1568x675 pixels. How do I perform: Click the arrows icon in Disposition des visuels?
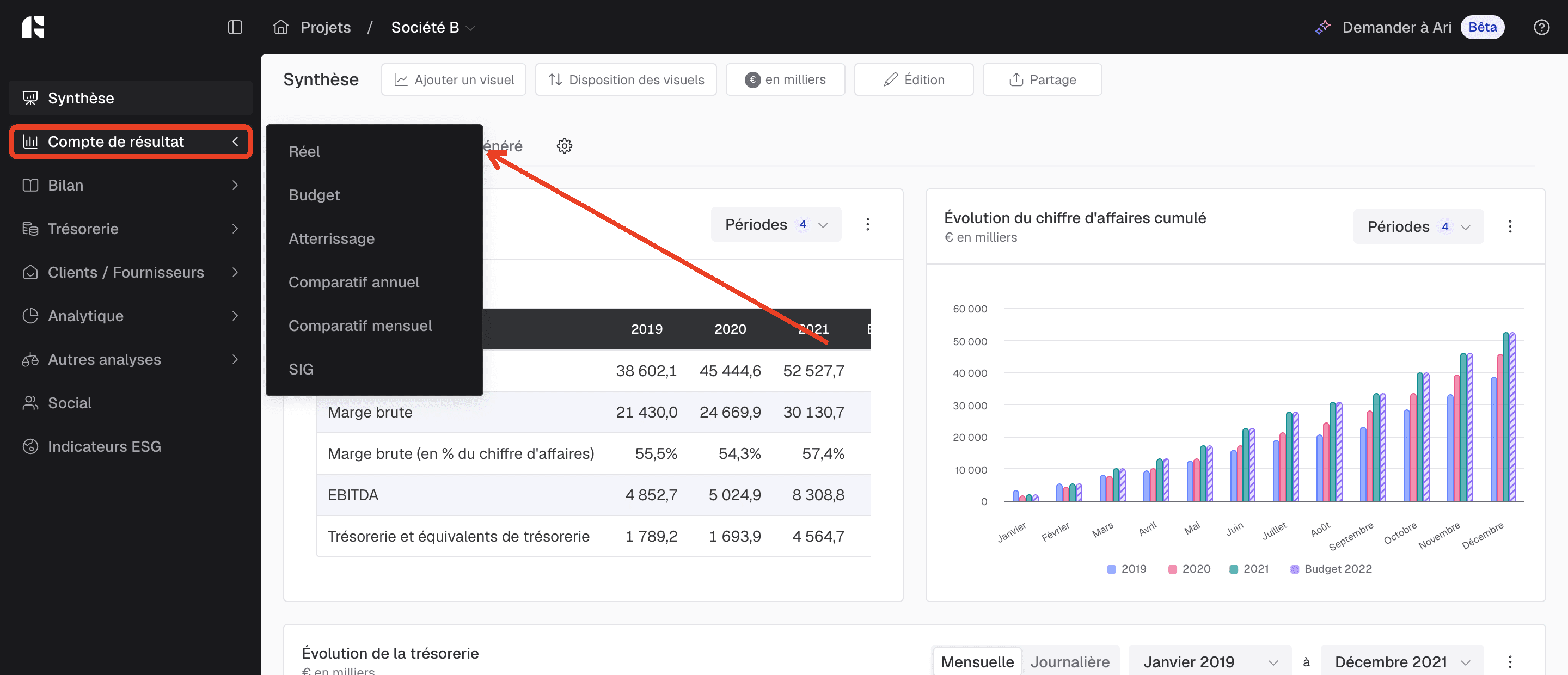tap(555, 79)
